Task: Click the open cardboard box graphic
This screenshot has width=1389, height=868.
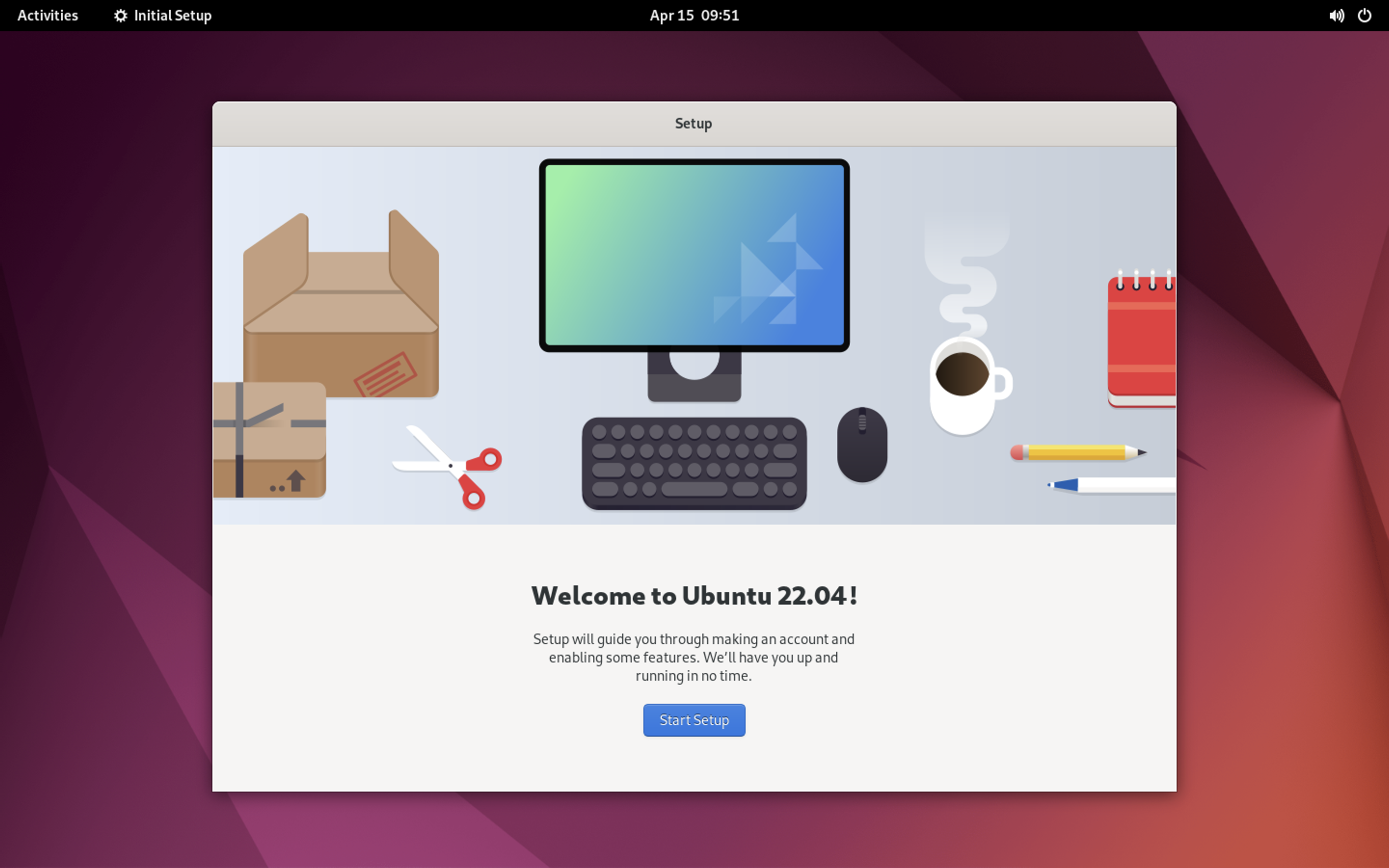Action: coord(341,322)
